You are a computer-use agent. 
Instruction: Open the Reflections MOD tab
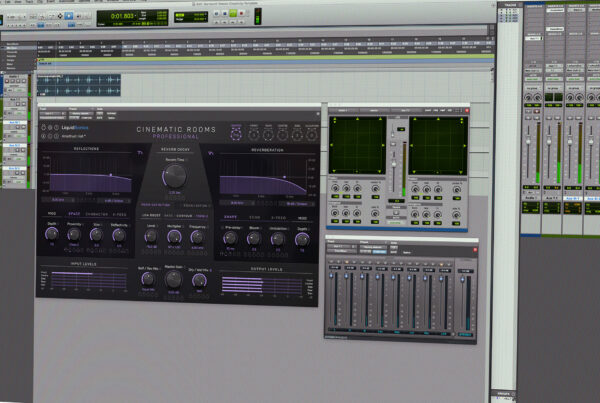pyautogui.click(x=52, y=214)
